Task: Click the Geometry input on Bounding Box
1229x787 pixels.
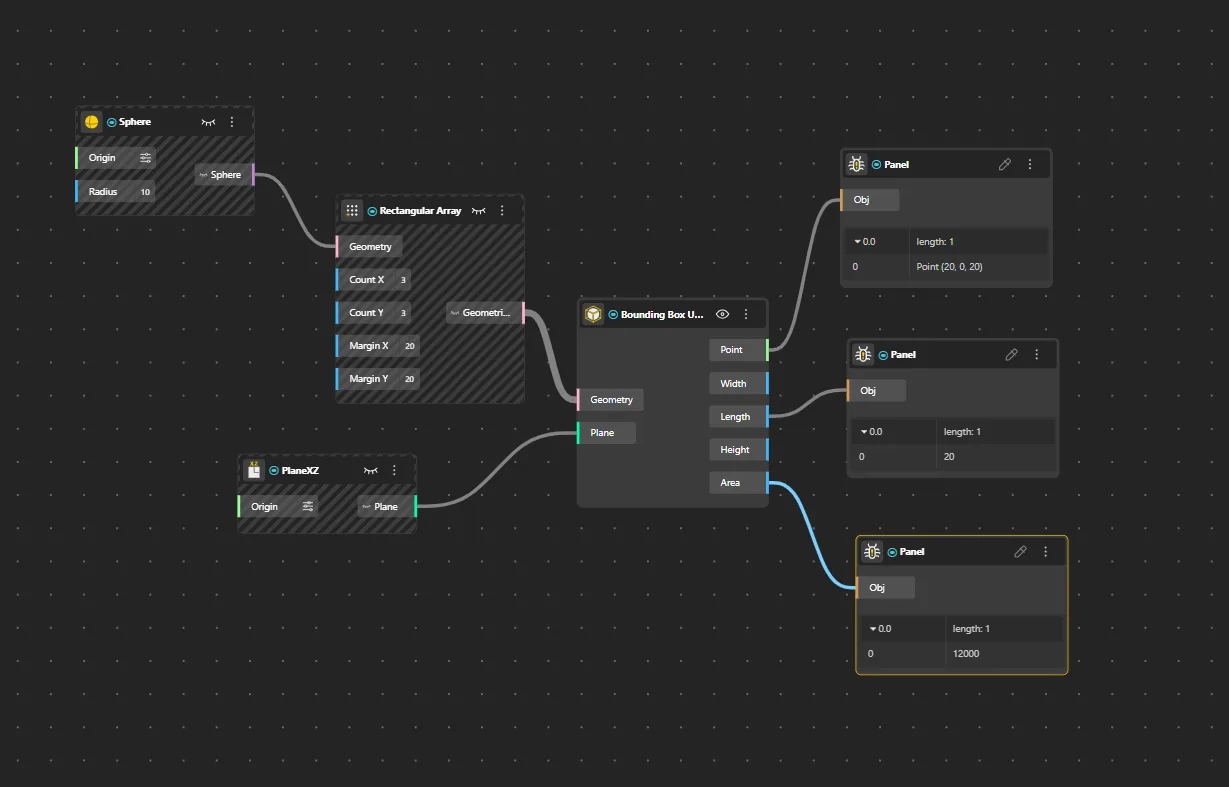Action: [611, 400]
